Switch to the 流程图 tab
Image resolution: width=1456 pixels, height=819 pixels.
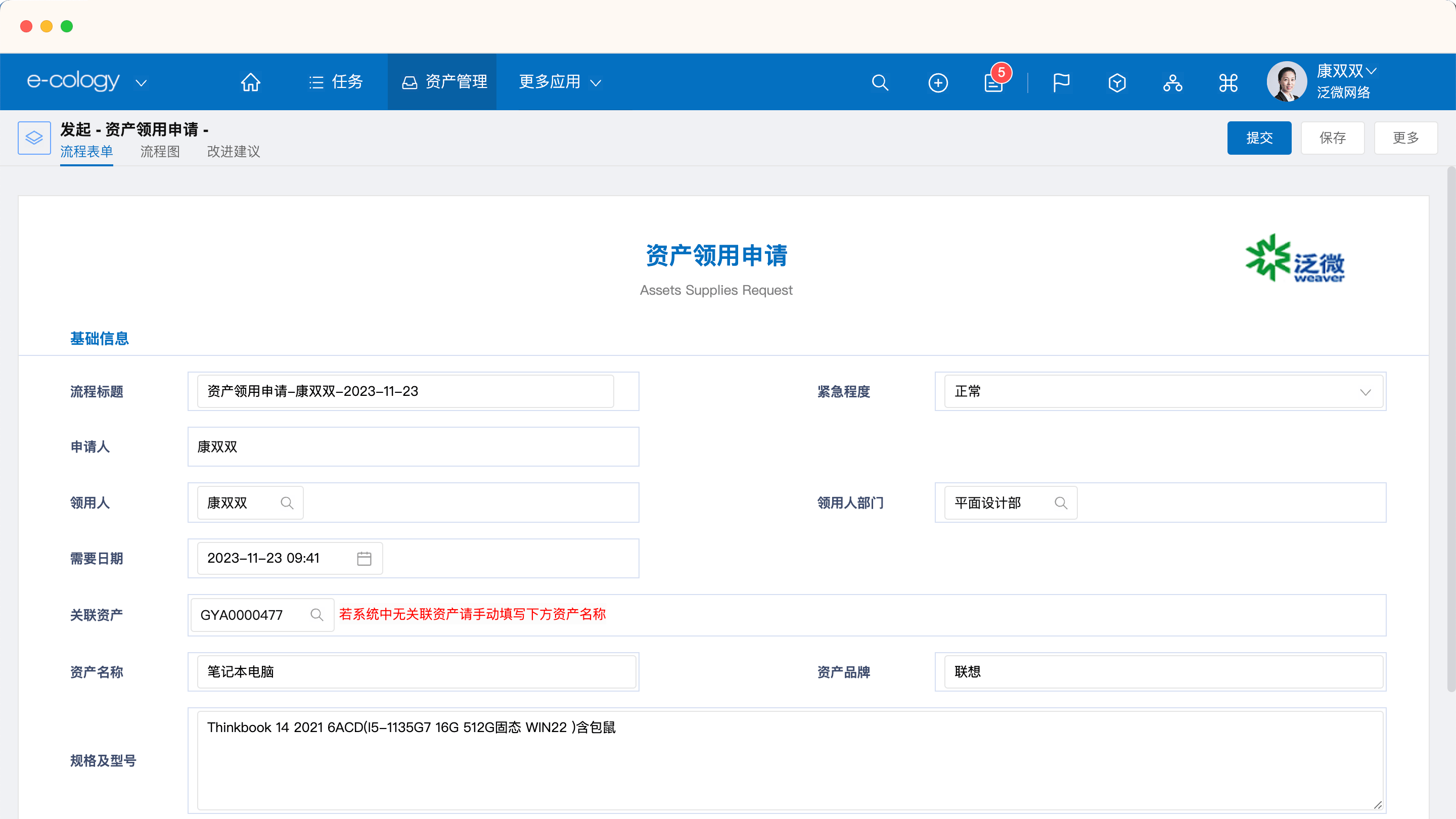(160, 152)
